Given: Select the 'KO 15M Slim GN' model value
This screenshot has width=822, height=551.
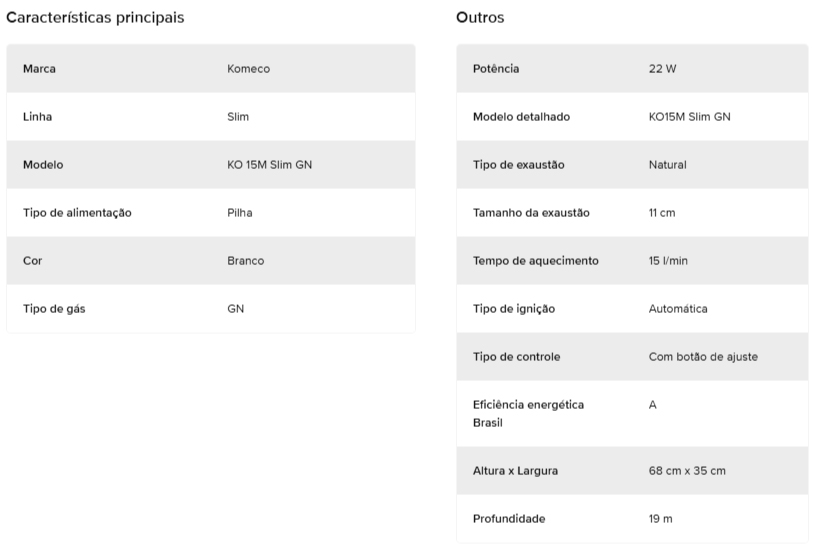Looking at the screenshot, I should tap(269, 165).
